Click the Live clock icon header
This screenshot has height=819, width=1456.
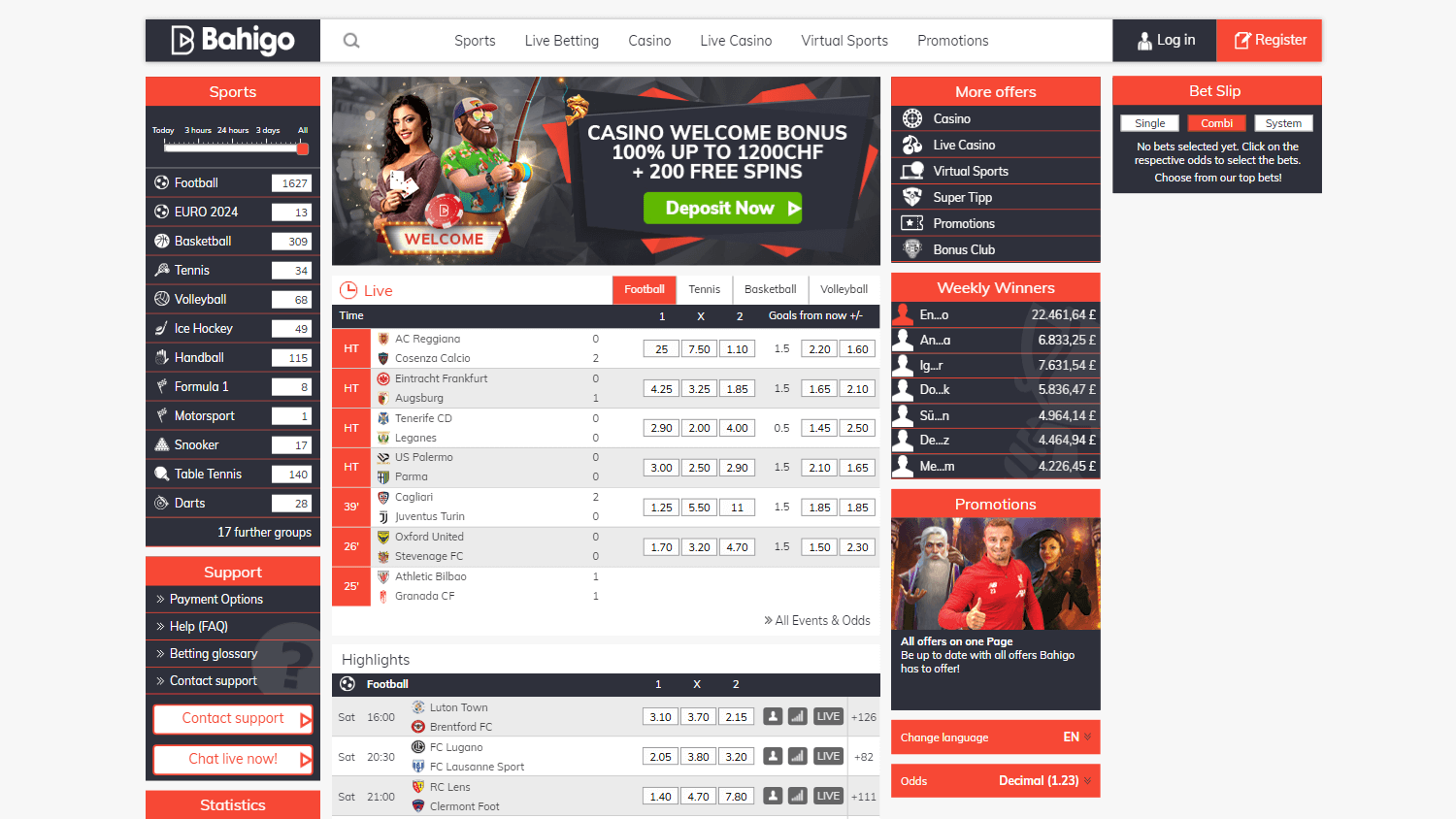point(348,290)
